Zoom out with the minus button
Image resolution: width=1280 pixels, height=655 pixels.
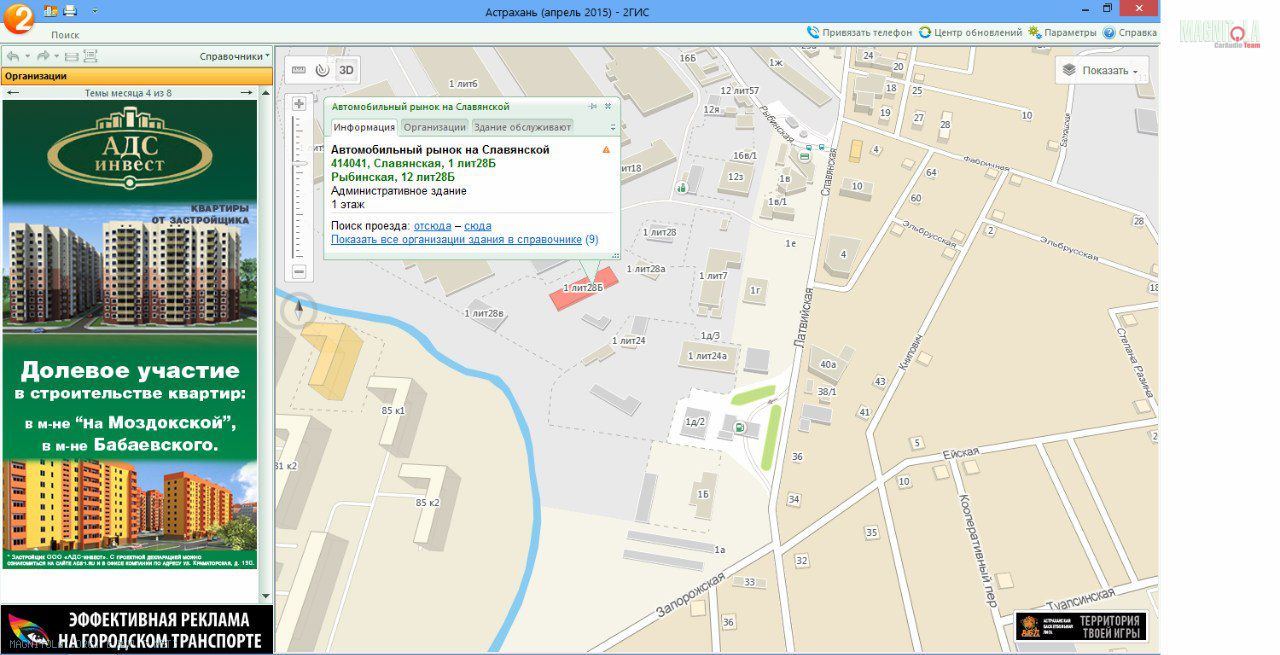pyautogui.click(x=299, y=271)
